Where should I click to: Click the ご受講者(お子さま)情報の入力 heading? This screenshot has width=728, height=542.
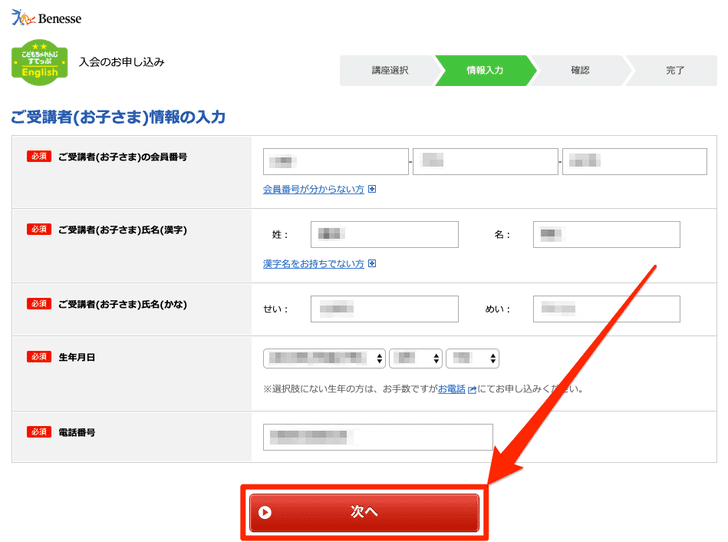tap(118, 117)
